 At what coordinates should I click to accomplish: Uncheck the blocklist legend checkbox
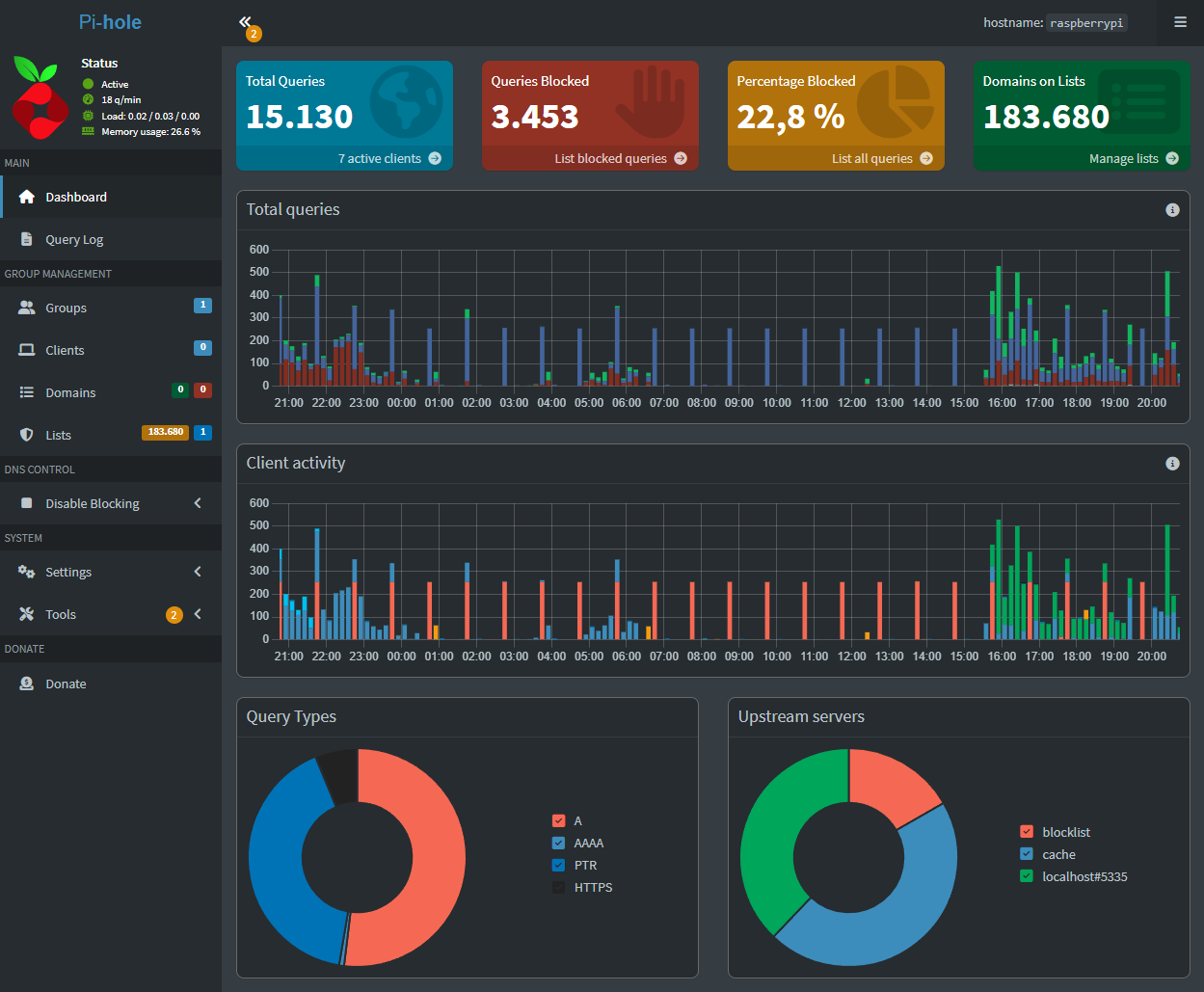click(x=1027, y=832)
